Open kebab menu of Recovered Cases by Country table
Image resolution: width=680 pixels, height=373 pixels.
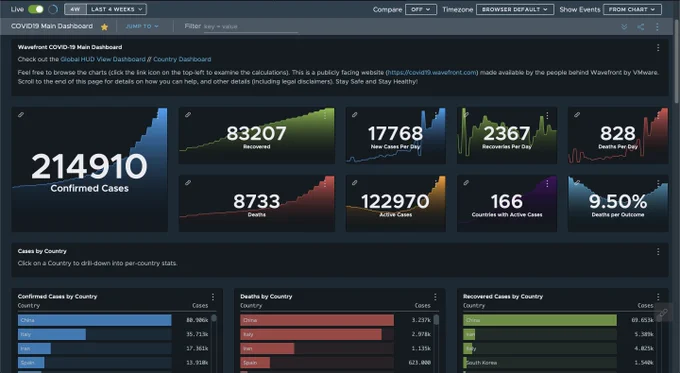(658, 297)
